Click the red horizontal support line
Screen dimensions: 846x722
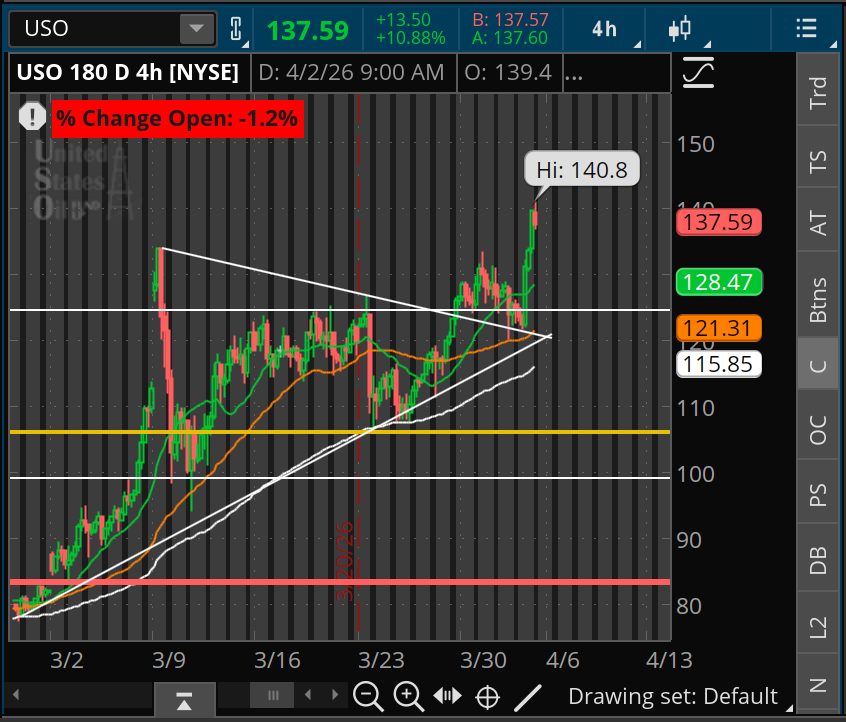point(340,582)
